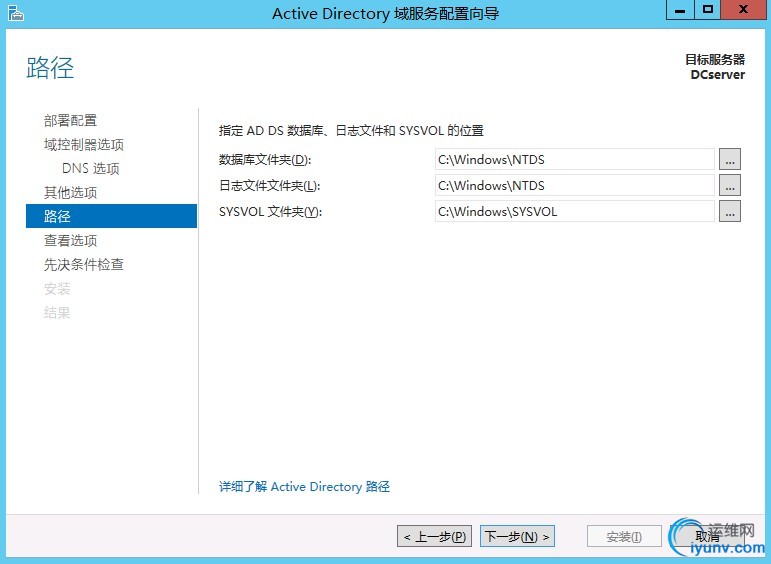This screenshot has height=564, width=771.
Task: Maximize the configuration wizard window
Action: [708, 10]
